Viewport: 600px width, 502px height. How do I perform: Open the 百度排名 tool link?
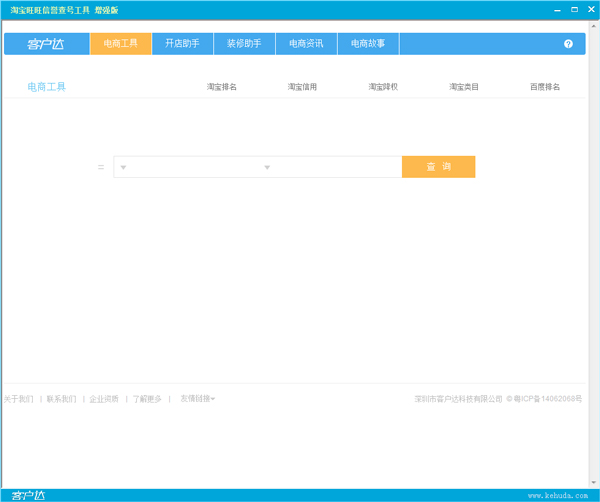[545, 87]
